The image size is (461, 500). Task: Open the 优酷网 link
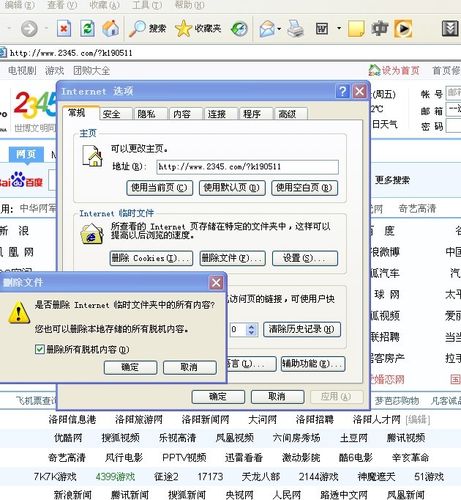[68, 438]
